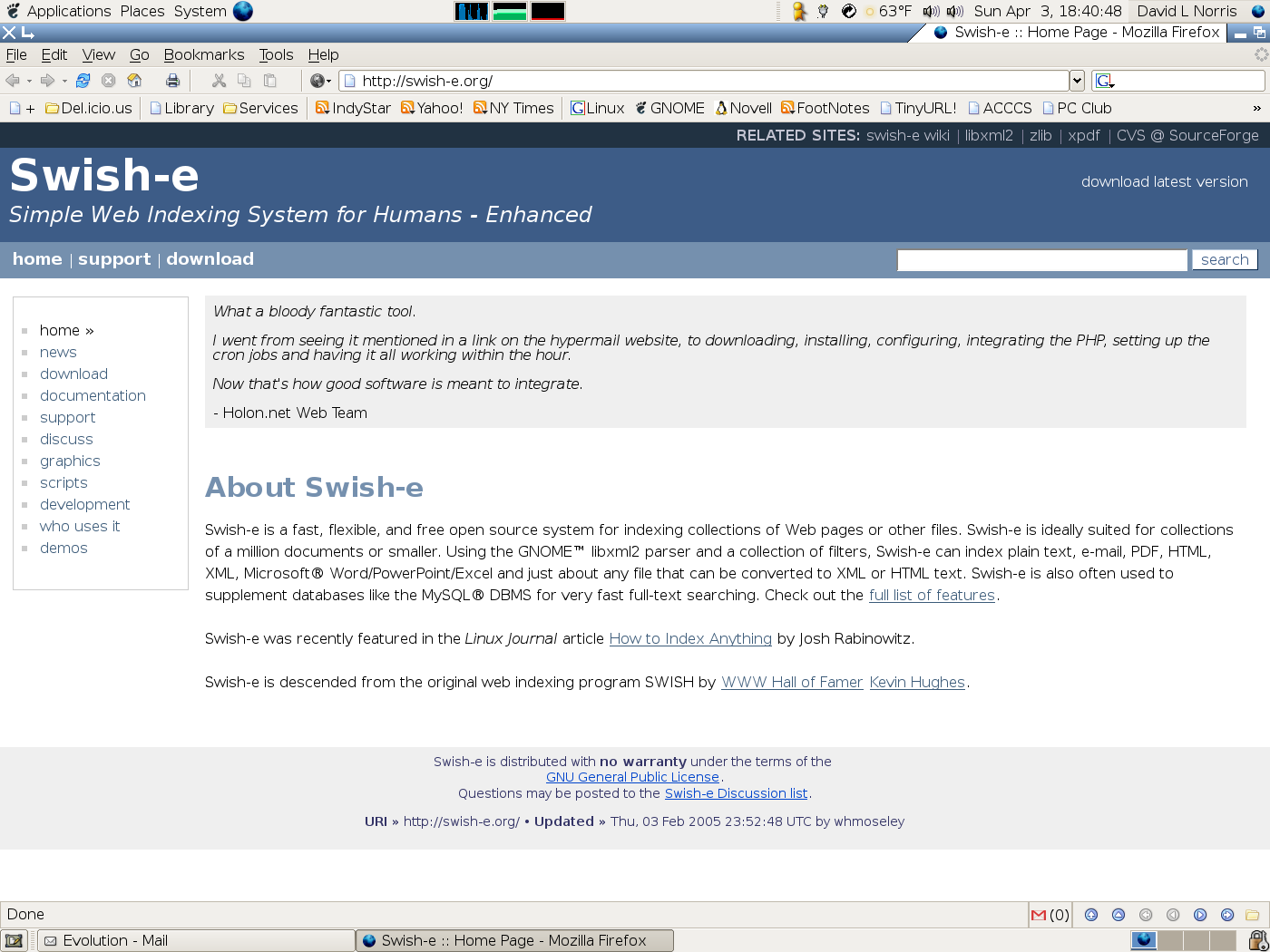Expand the URL bar history dropdown
The height and width of the screenshot is (952, 1270).
point(1077,81)
